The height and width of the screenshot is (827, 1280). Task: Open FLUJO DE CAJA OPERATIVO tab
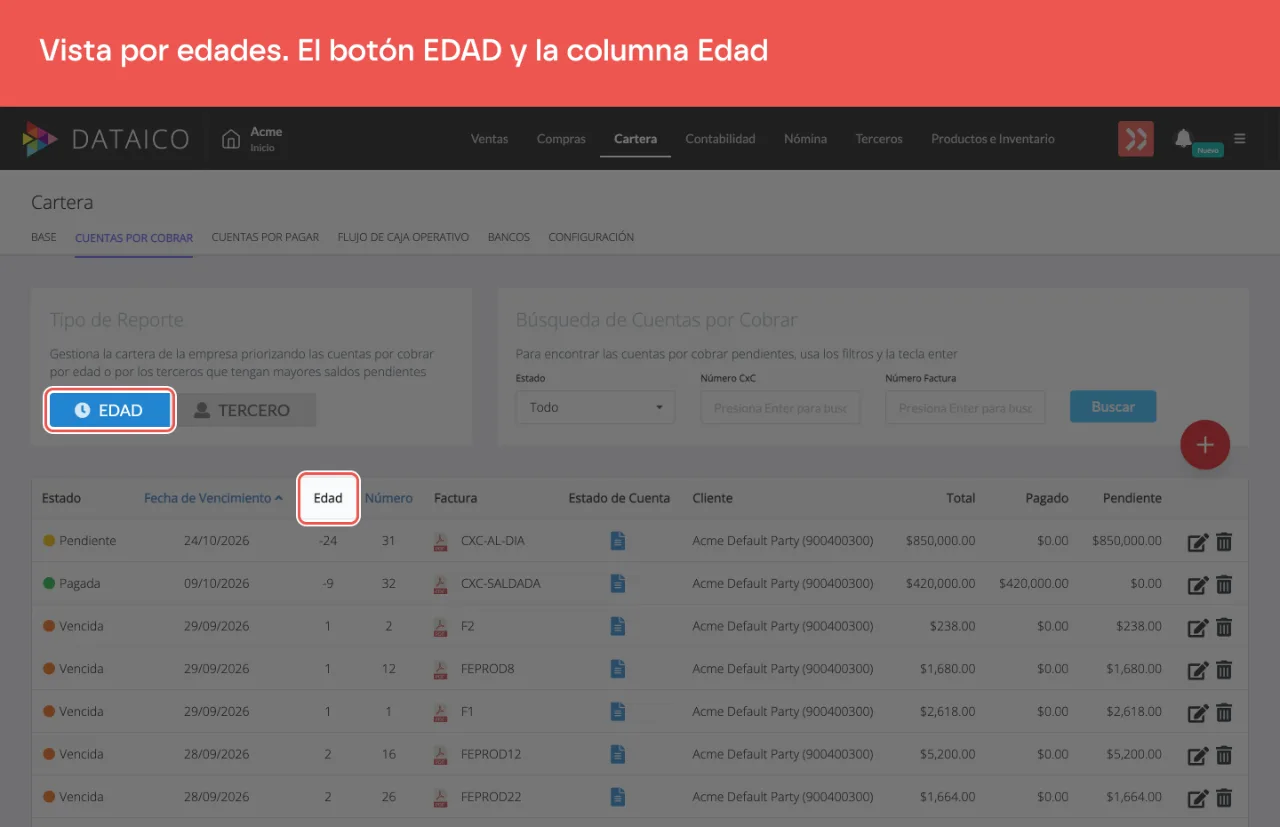[x=403, y=238]
